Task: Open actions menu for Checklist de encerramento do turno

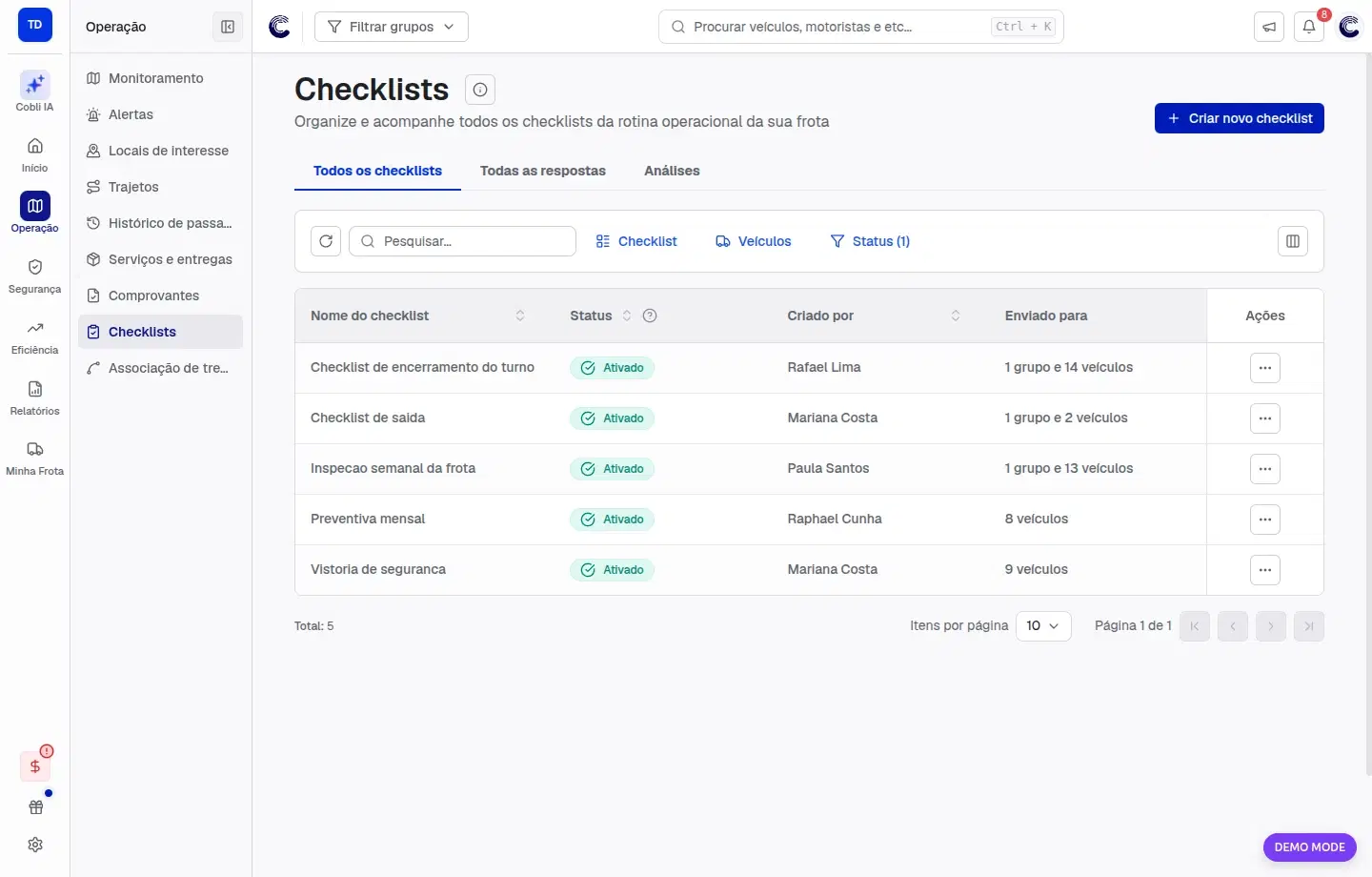Action: tap(1265, 368)
